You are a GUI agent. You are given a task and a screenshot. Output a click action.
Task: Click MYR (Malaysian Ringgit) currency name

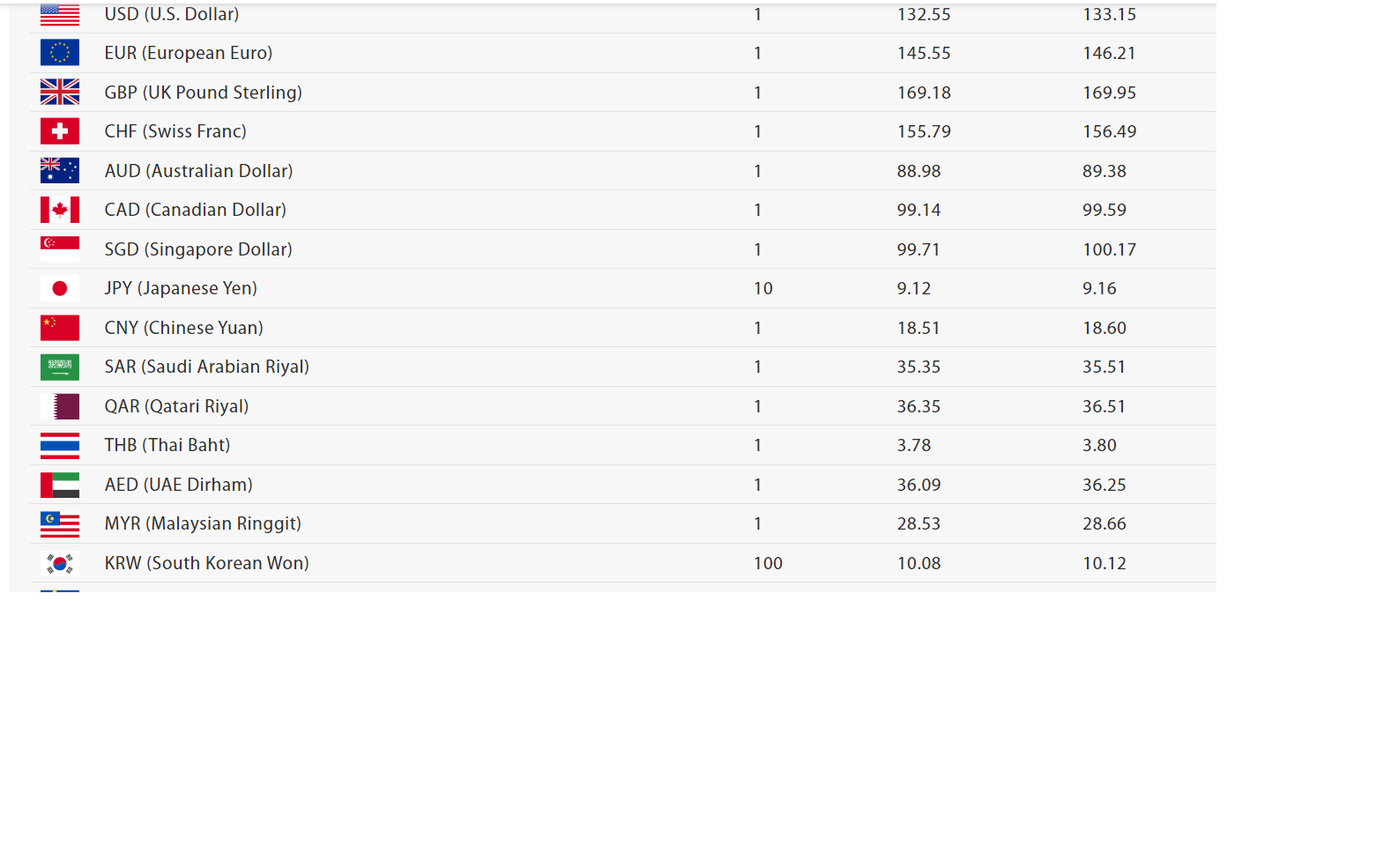(x=203, y=523)
